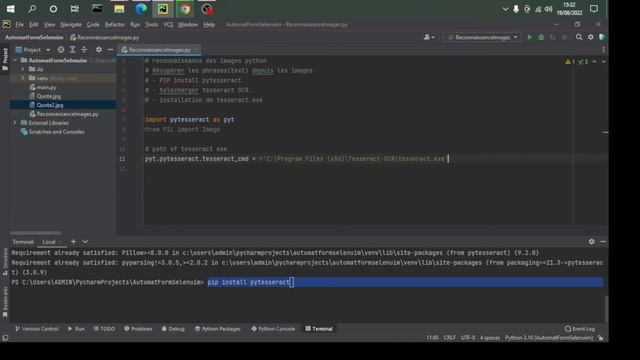Change UTF-8 file encoding in status bar
Image resolution: width=640 pixels, height=360 pixels.
[x=468, y=338]
